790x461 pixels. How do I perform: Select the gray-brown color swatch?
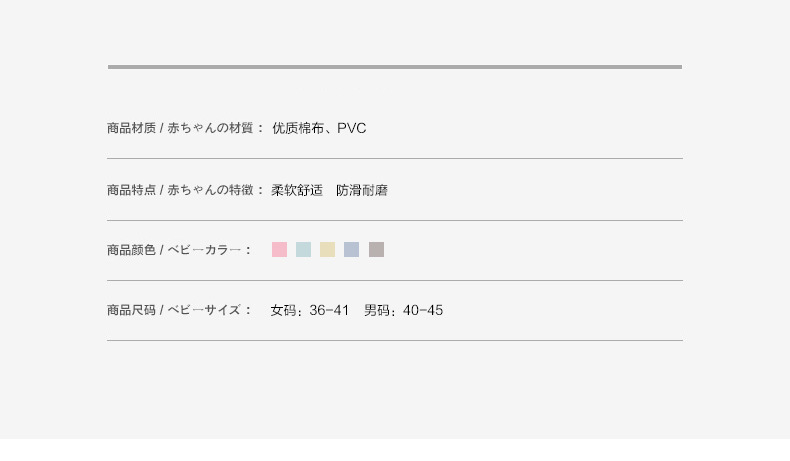point(376,249)
